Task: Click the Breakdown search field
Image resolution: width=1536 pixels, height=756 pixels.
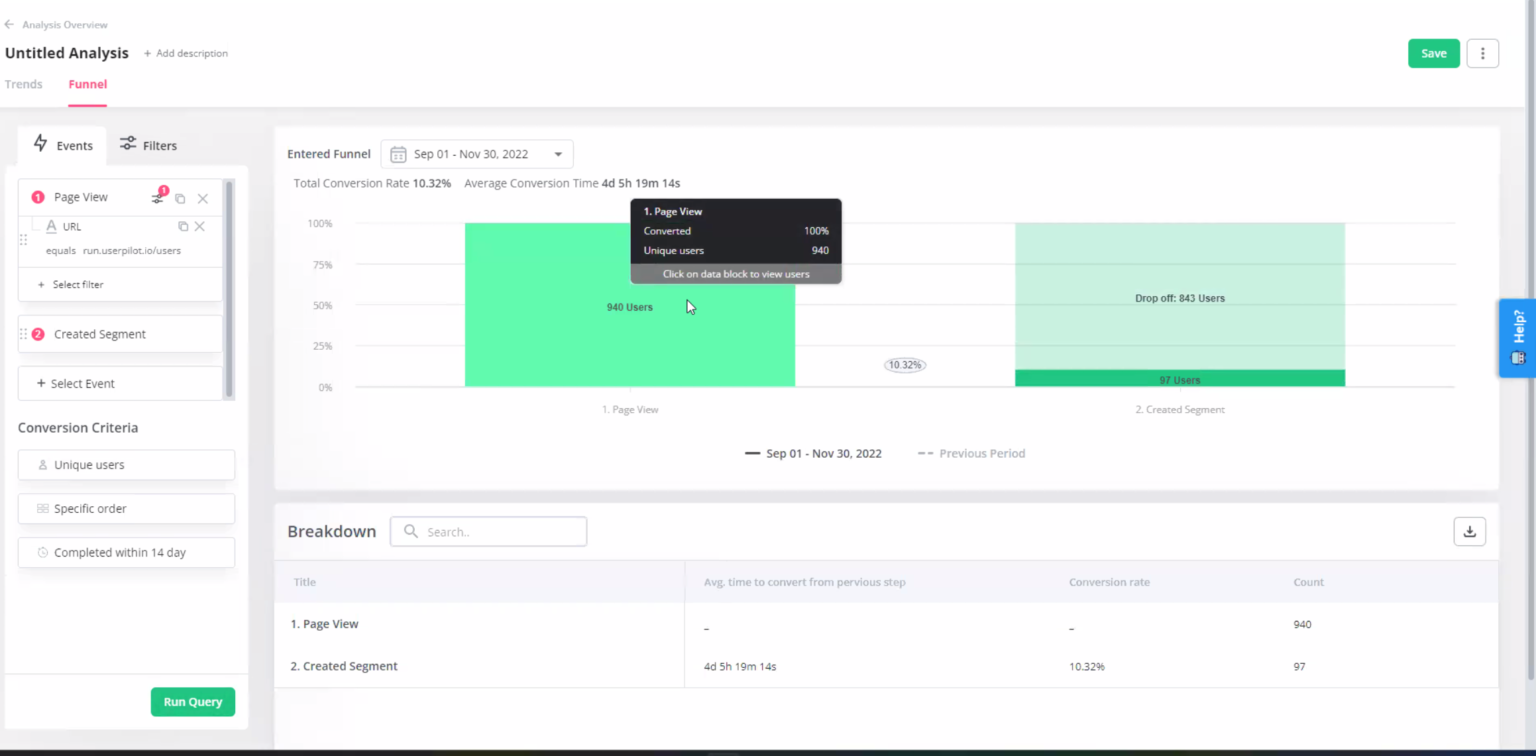Action: pyautogui.click(x=490, y=531)
